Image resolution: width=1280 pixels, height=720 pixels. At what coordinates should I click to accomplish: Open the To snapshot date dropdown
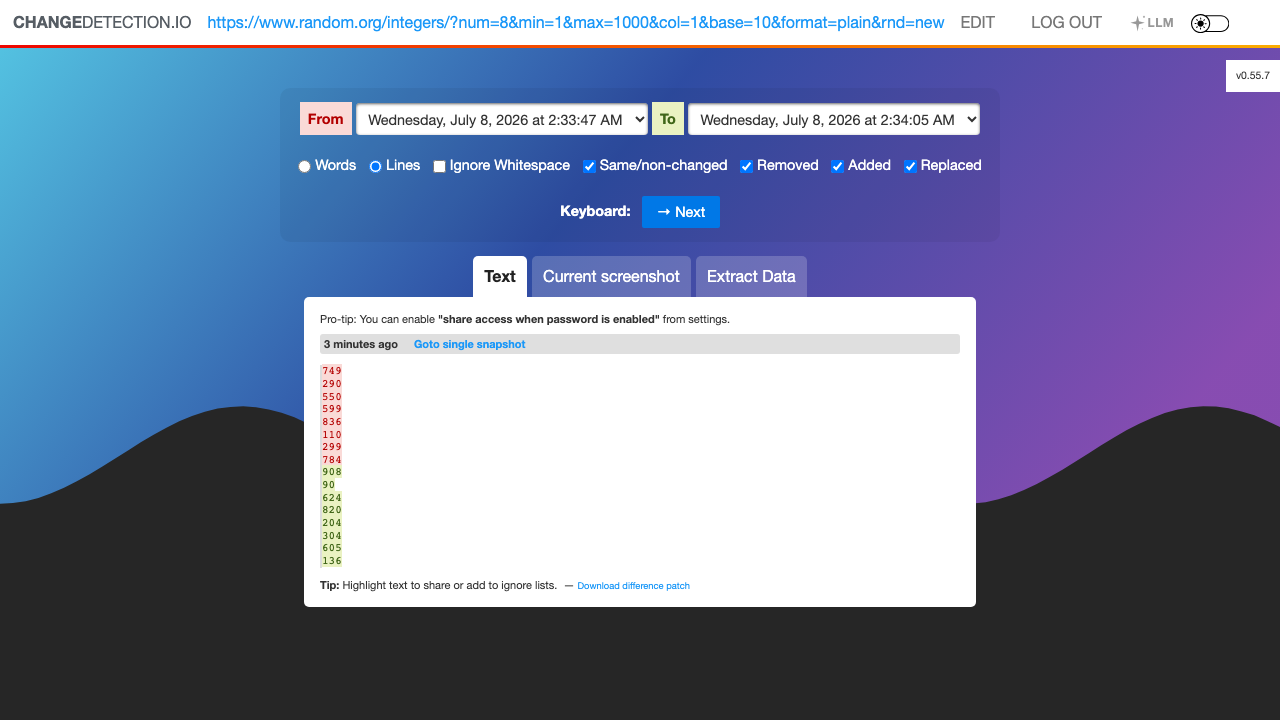834,119
